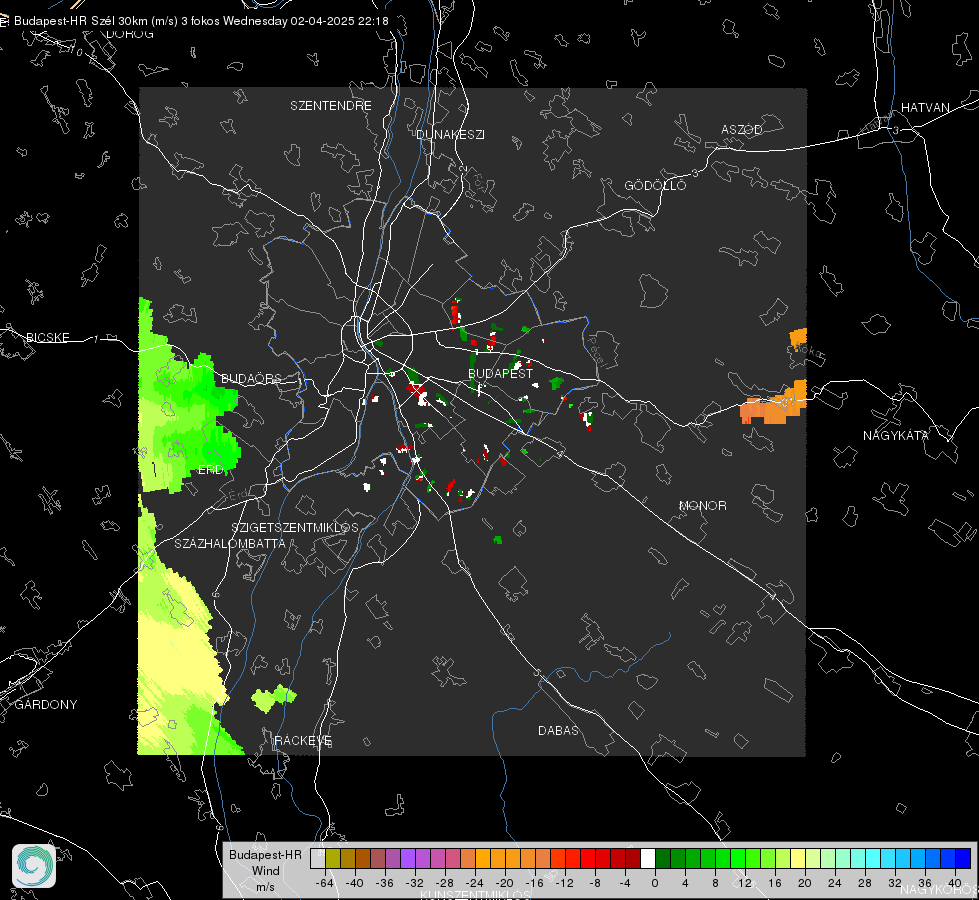979x900 pixels.
Task: Click the 28 legend value
Action: (x=864, y=884)
